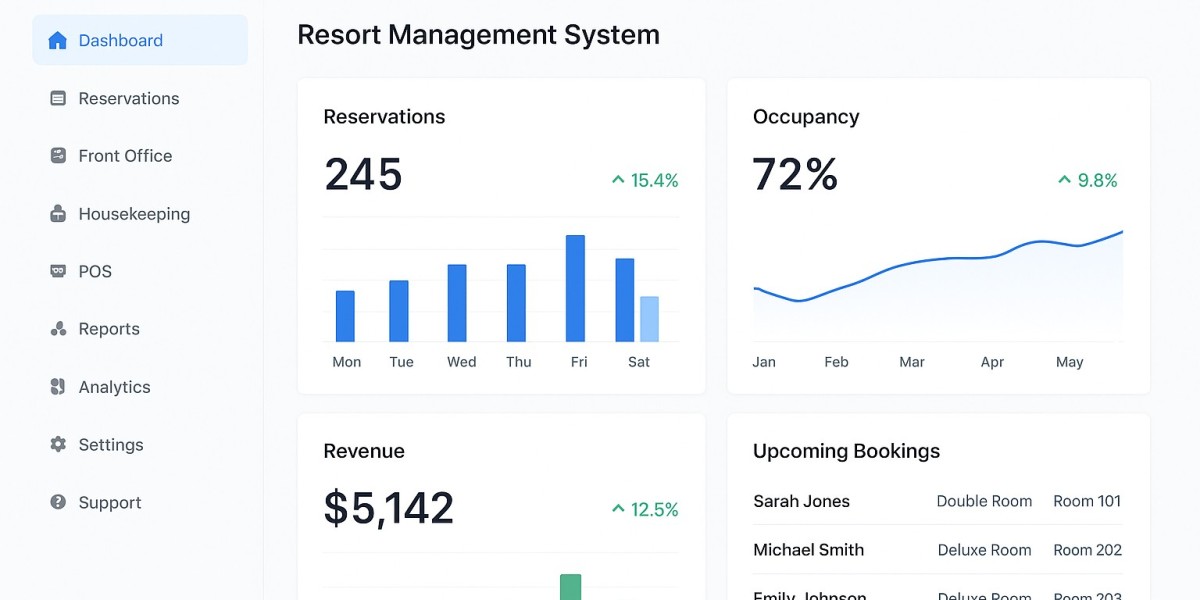The width and height of the screenshot is (1200, 600).
Task: Select the Sarah Jones booking
Action: [937, 501]
